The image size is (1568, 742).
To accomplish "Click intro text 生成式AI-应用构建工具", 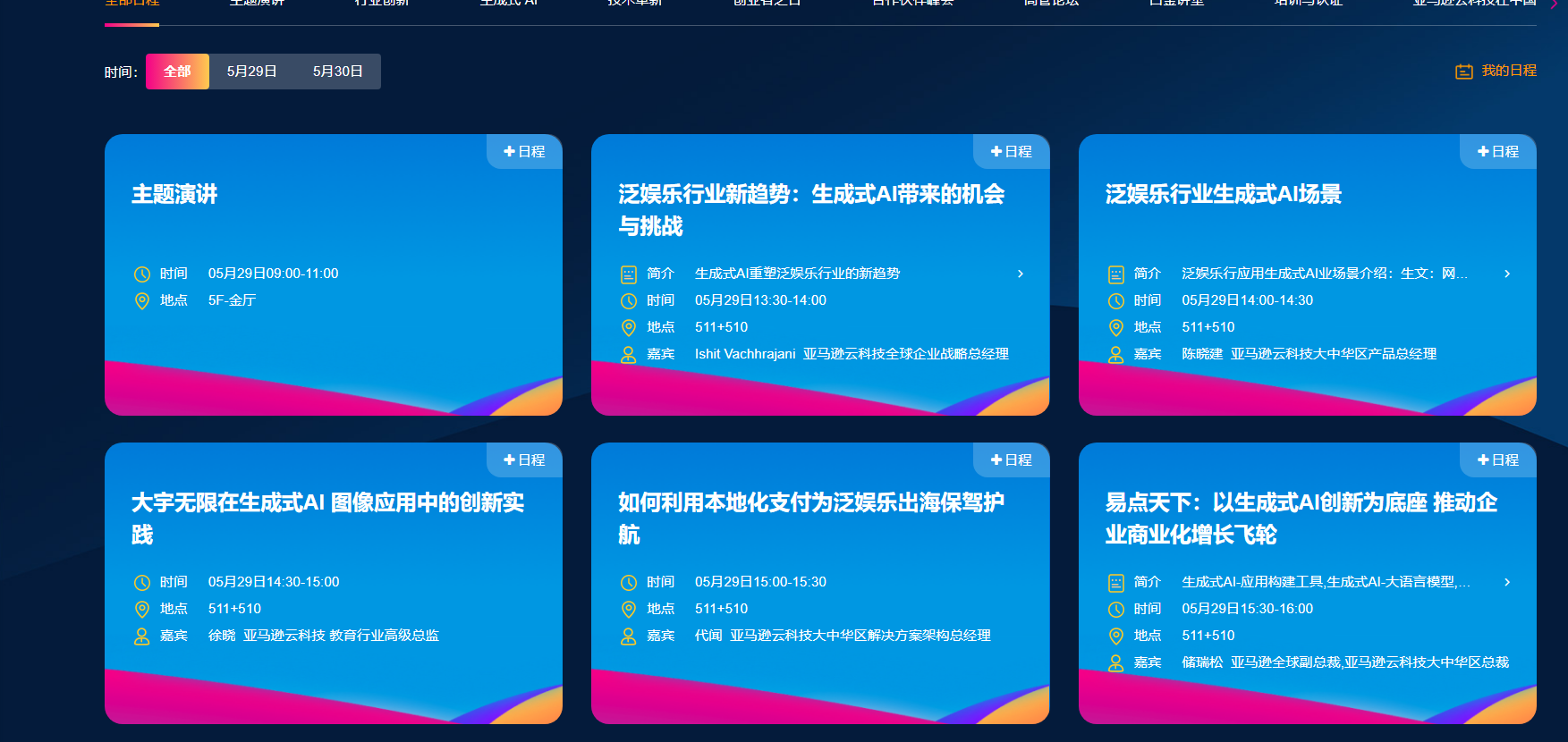I will click(x=1326, y=582).
